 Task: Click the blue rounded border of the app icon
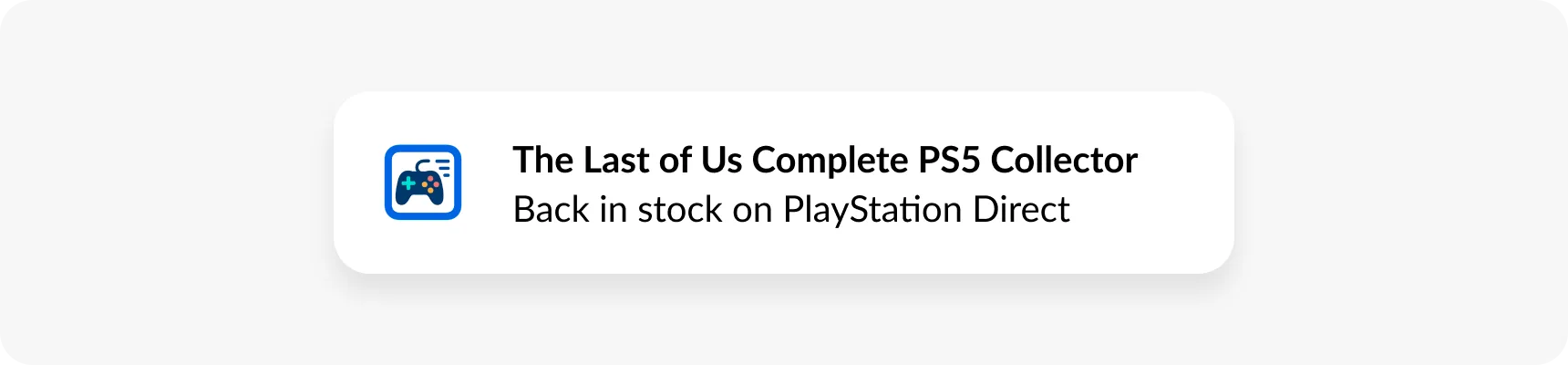tap(388, 182)
